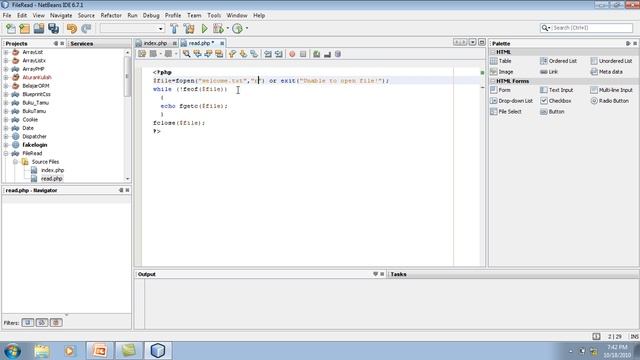Collapse the Source Files folder node
This screenshot has height=360, width=640.
16,162
